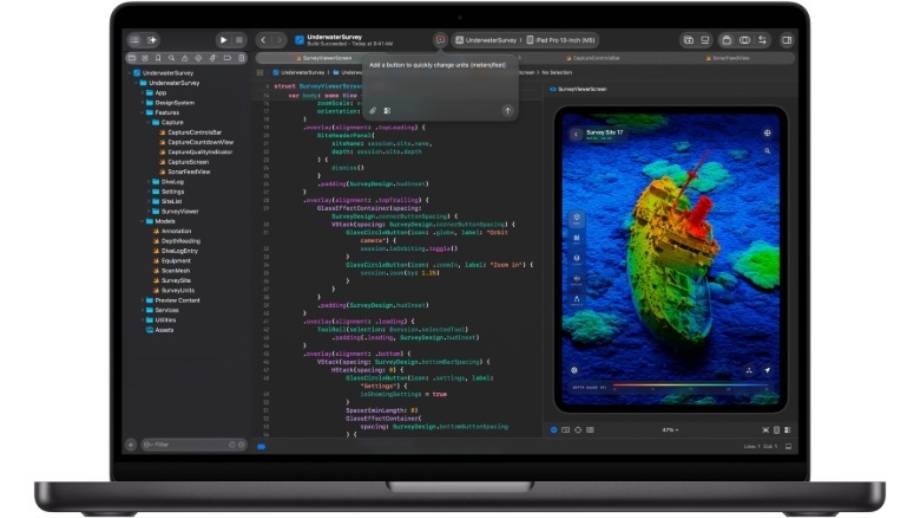Toggle the debug area at bottom right
920x518 pixels.
coord(788,446)
